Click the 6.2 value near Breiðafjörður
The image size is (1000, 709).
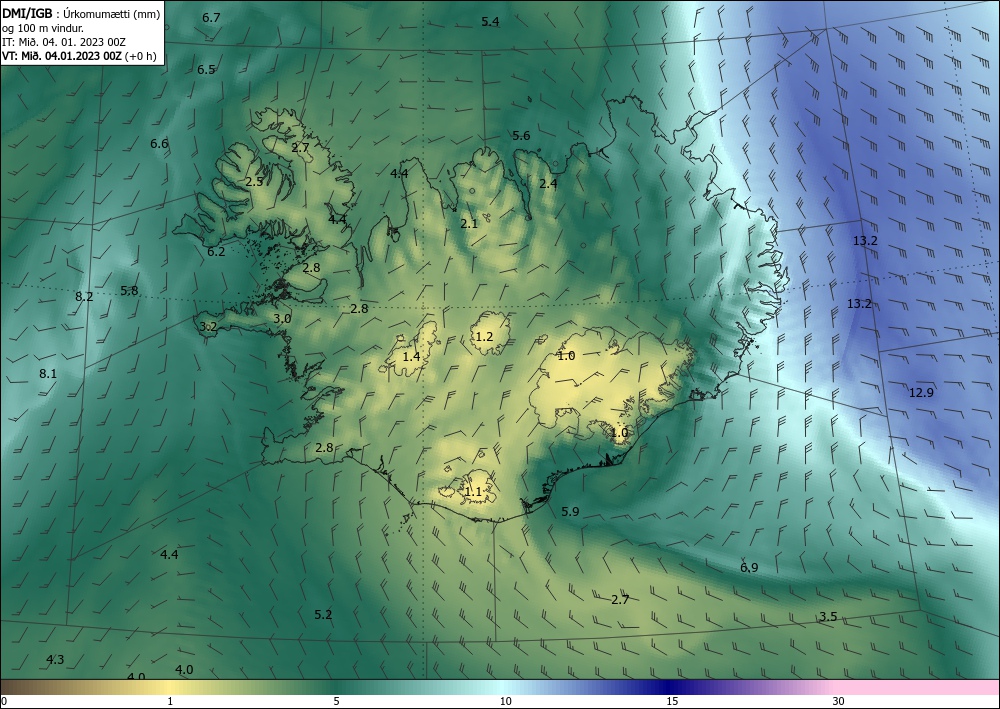216,252
